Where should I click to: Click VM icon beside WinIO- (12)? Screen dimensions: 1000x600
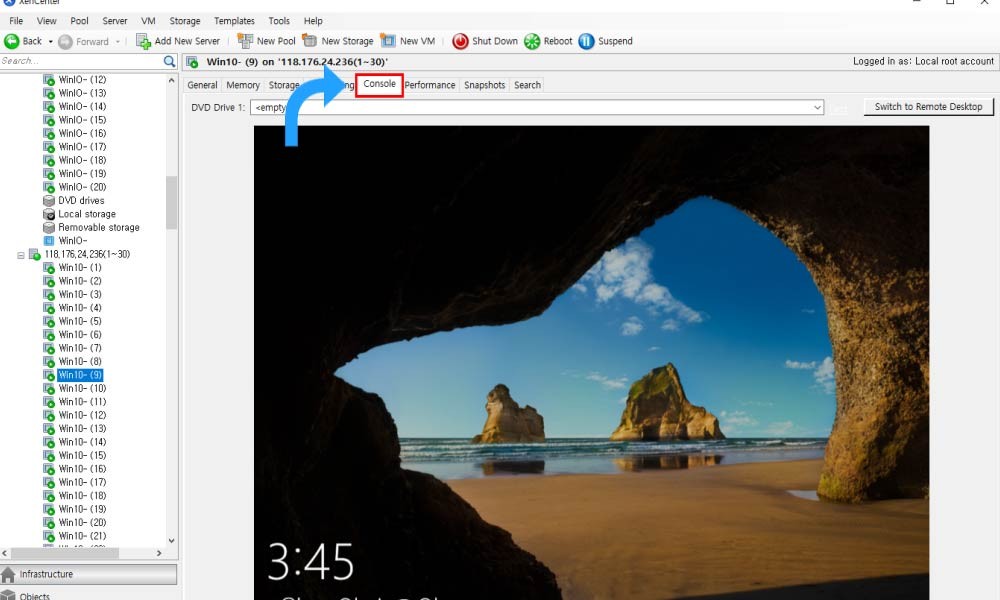pyautogui.click(x=49, y=80)
